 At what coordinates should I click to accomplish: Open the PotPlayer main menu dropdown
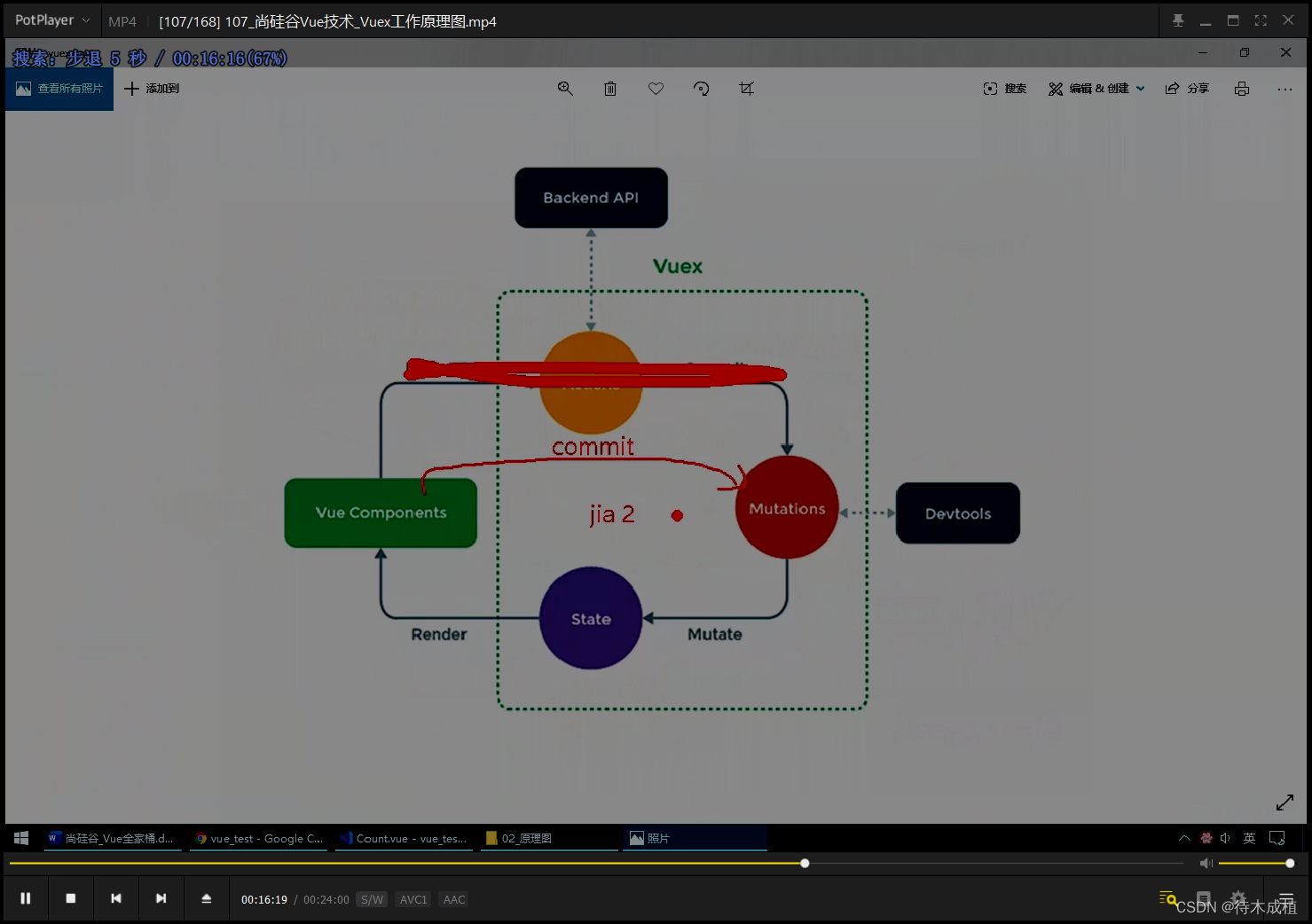click(x=52, y=20)
